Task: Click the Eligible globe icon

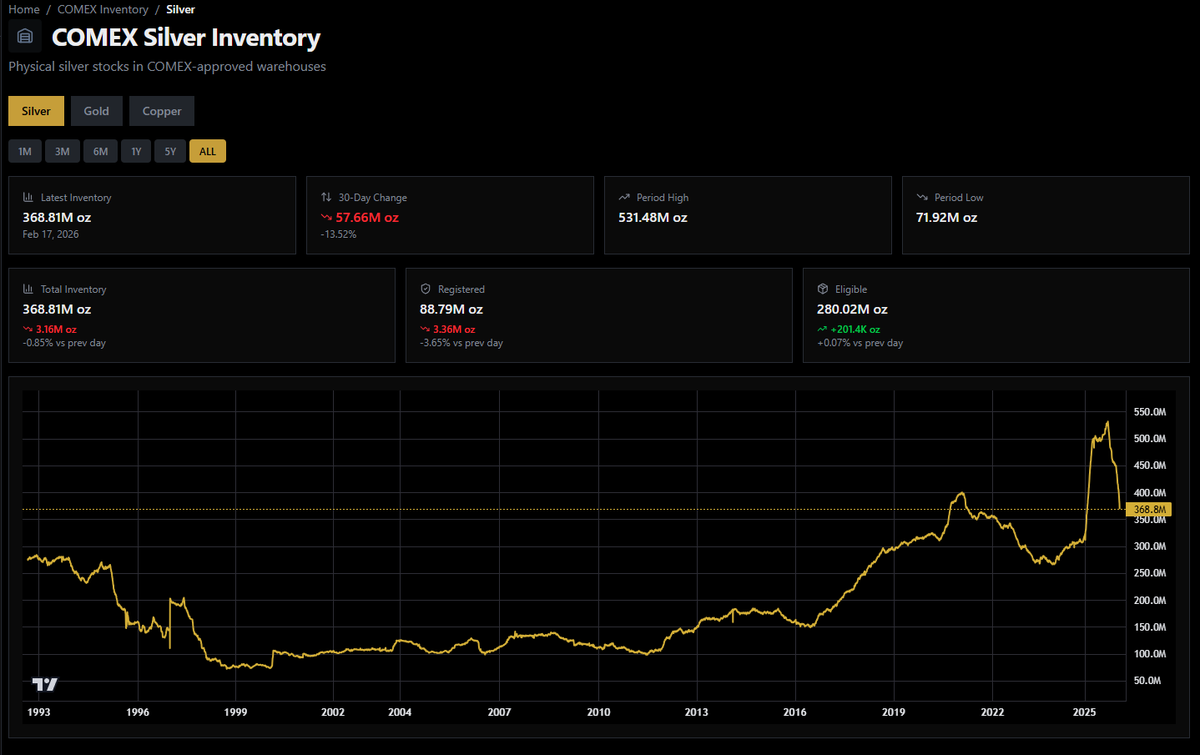Action: [820, 289]
